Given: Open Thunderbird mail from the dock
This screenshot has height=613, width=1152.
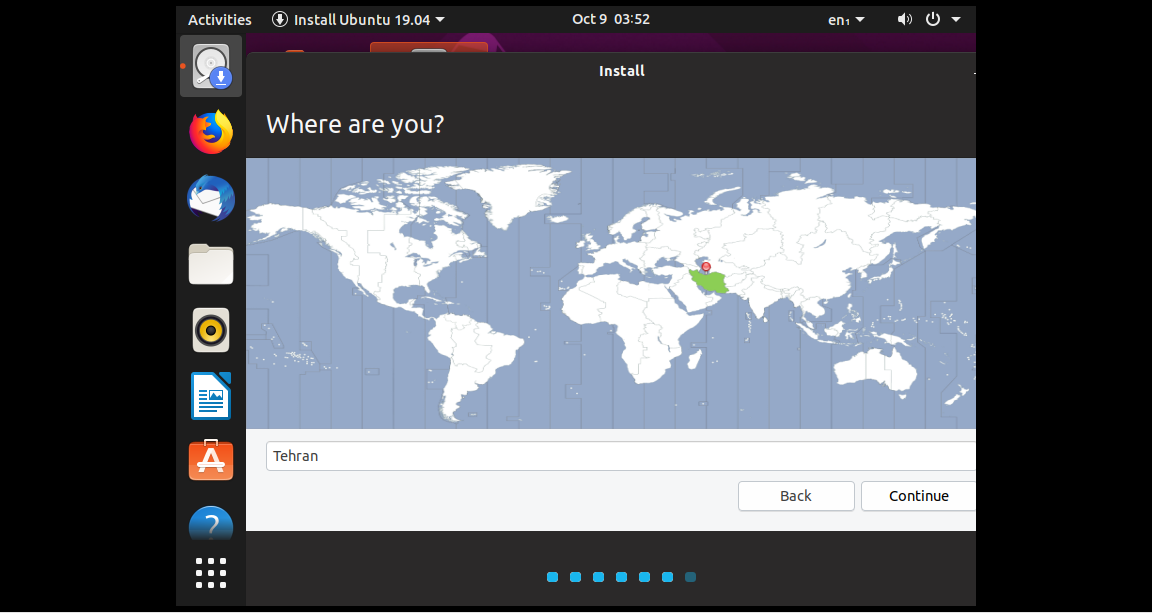Looking at the screenshot, I should 211,199.
